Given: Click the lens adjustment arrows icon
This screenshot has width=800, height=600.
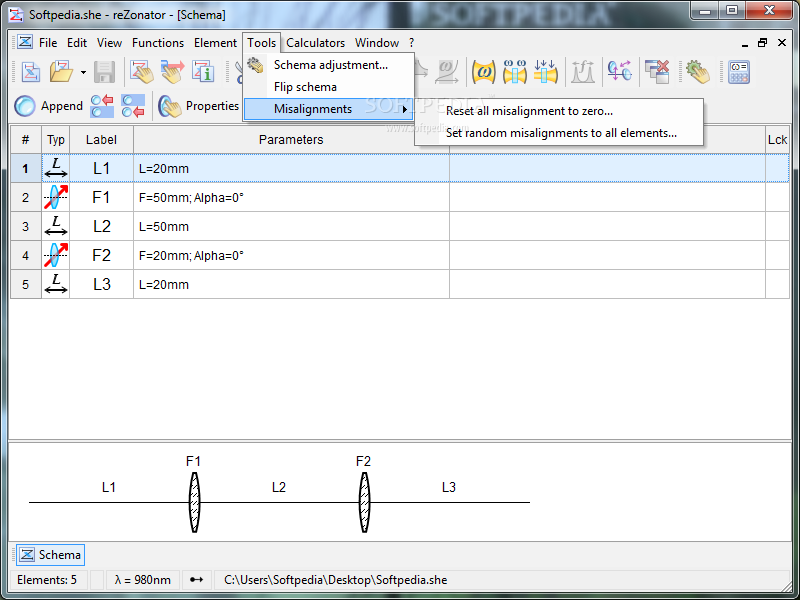Looking at the screenshot, I should click(x=619, y=72).
